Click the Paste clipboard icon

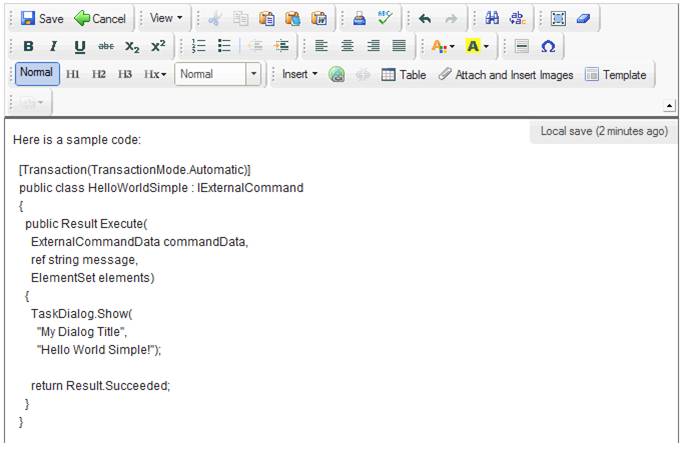267,19
